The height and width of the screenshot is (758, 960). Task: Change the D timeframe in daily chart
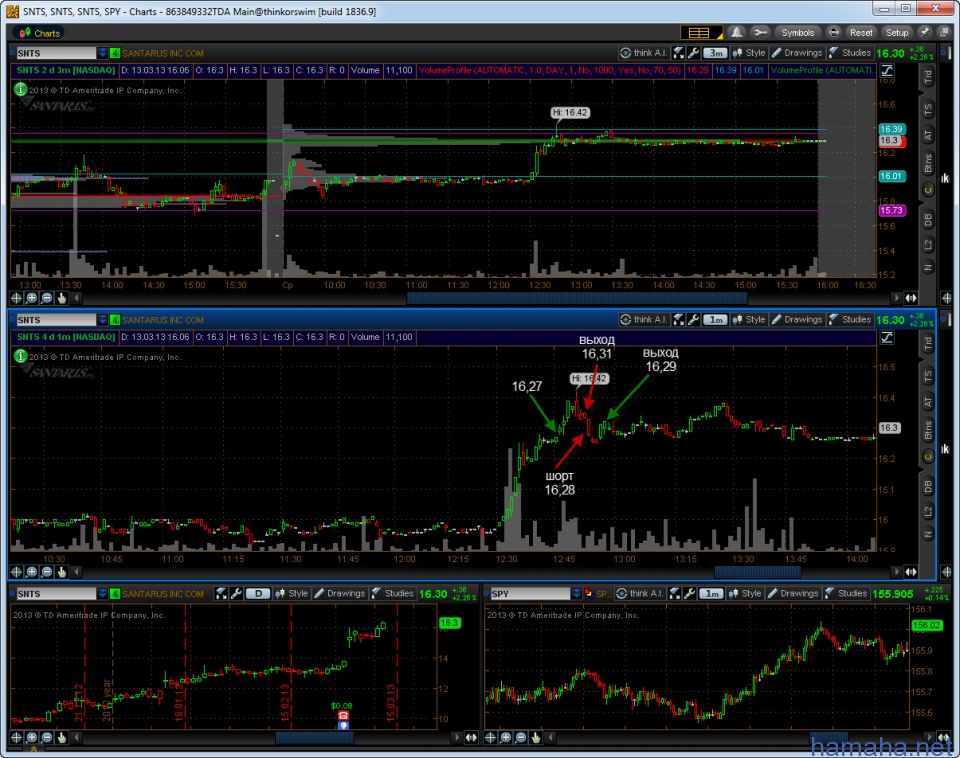(258, 594)
